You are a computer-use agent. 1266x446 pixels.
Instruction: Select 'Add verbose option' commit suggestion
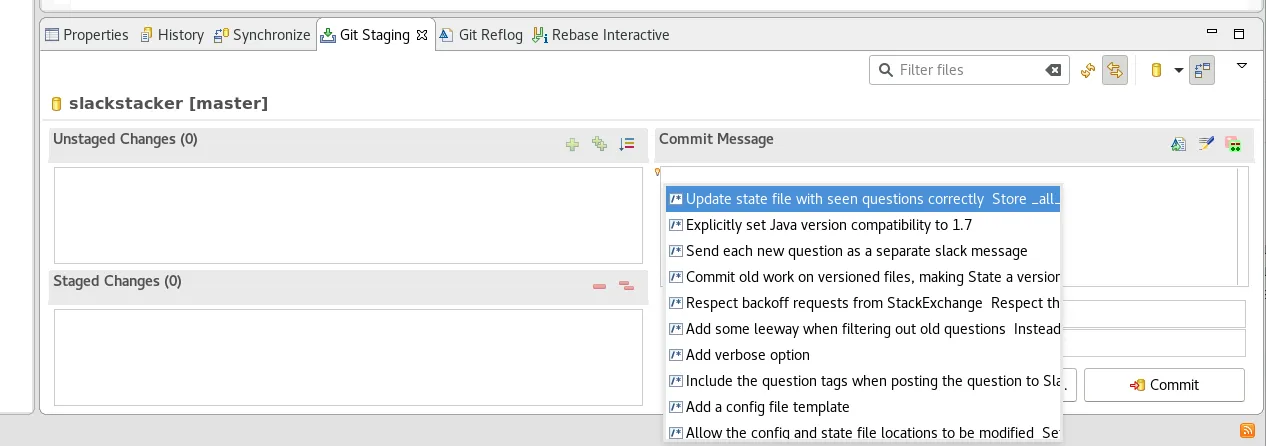click(747, 355)
